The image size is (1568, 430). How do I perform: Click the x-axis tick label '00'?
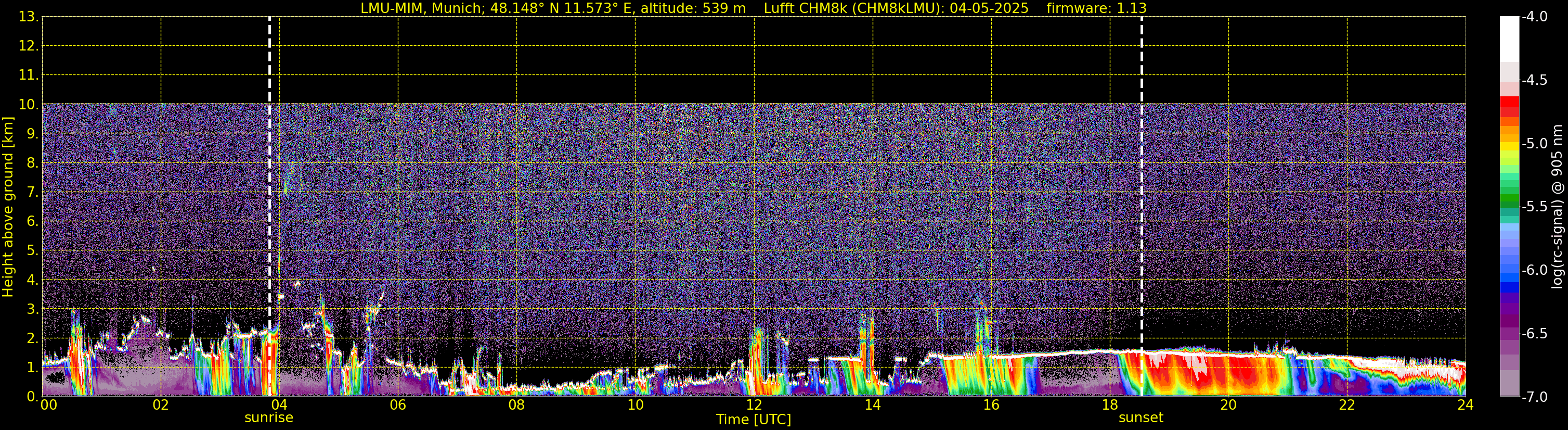(x=49, y=405)
